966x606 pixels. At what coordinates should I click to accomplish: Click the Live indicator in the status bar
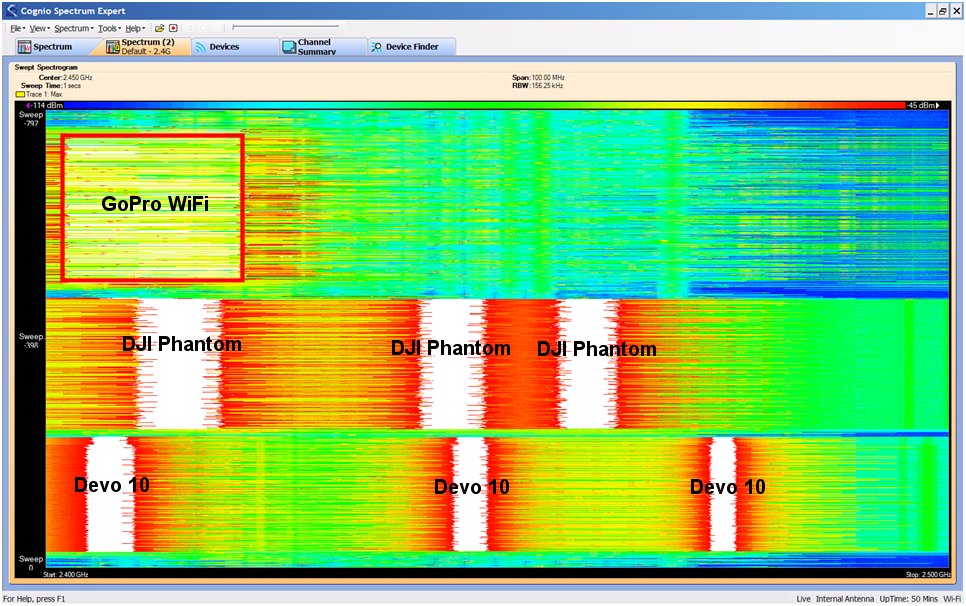tap(803, 599)
